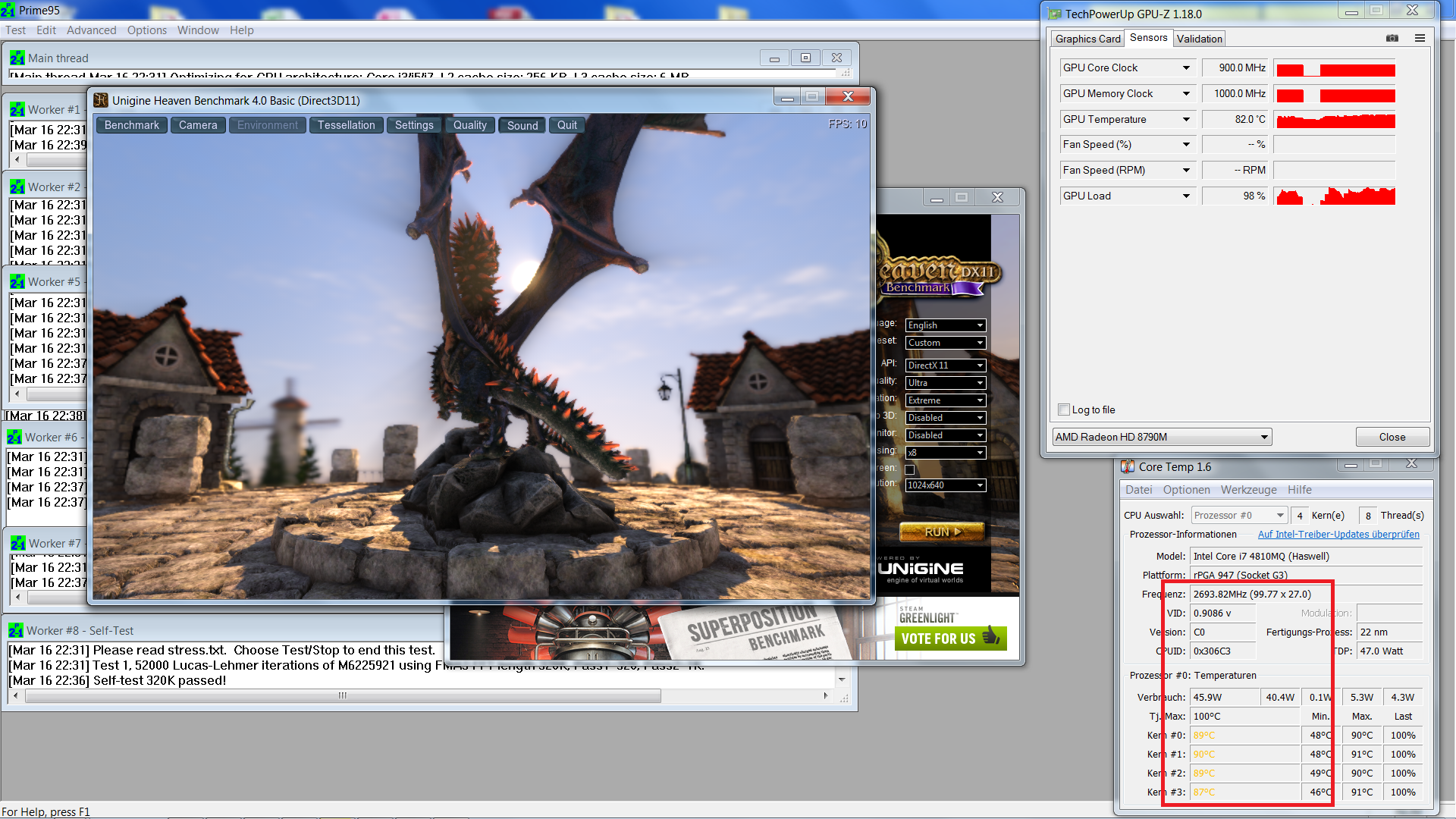Click the Worker #8 horizontal scrollbar
This screenshot has height=819, width=1456.
click(343, 695)
